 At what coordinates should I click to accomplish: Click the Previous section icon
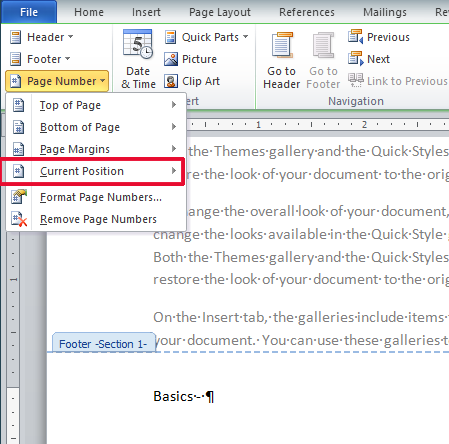click(355, 37)
